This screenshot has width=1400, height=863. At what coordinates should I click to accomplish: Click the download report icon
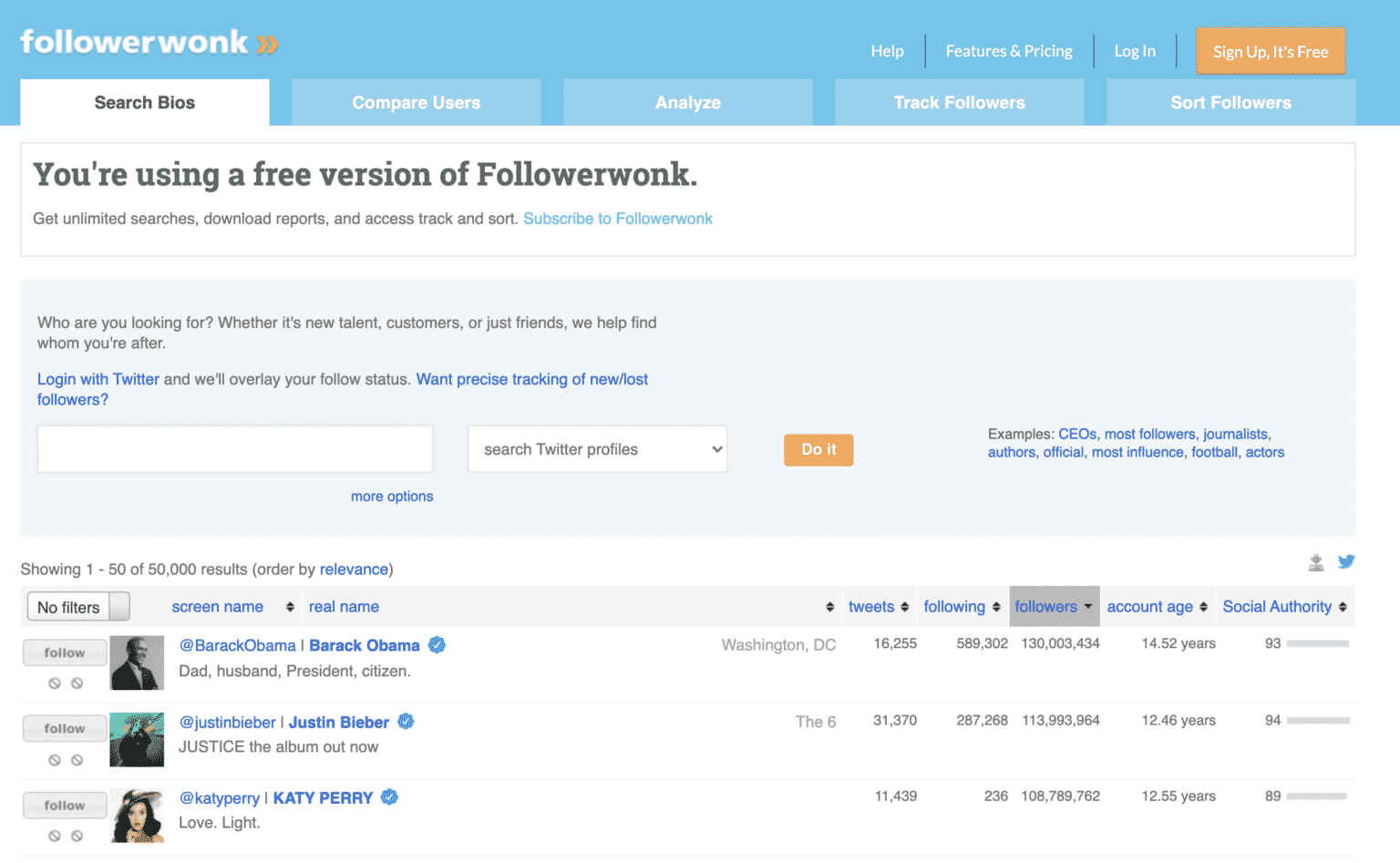(1316, 562)
